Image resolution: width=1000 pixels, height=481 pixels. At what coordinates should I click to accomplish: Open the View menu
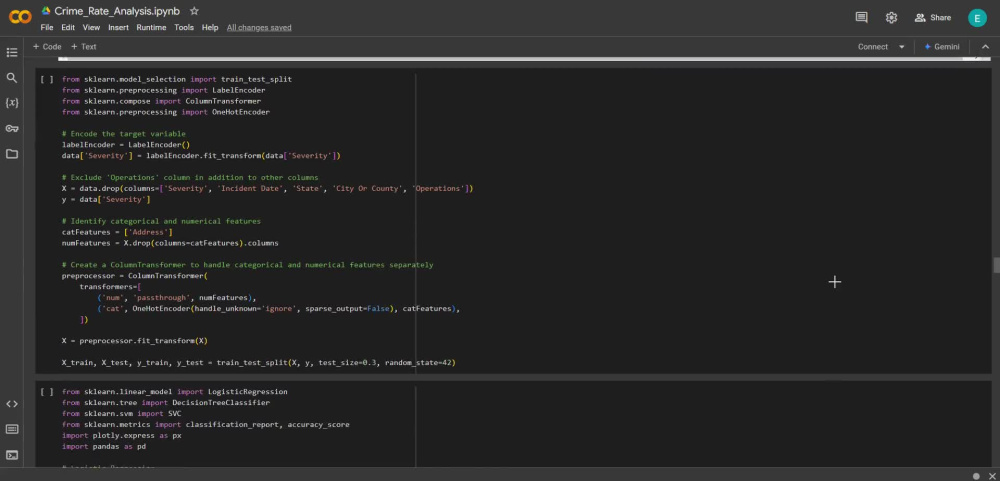coord(91,27)
